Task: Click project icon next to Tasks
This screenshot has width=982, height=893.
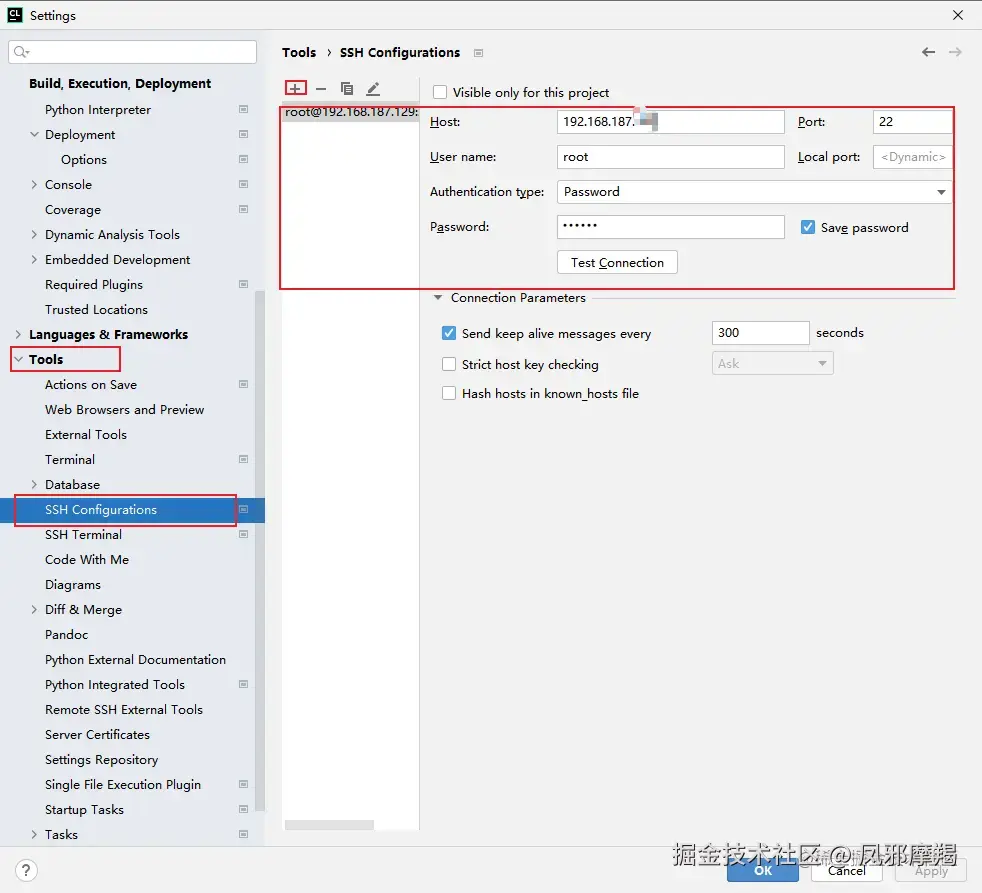Action: [x=244, y=834]
